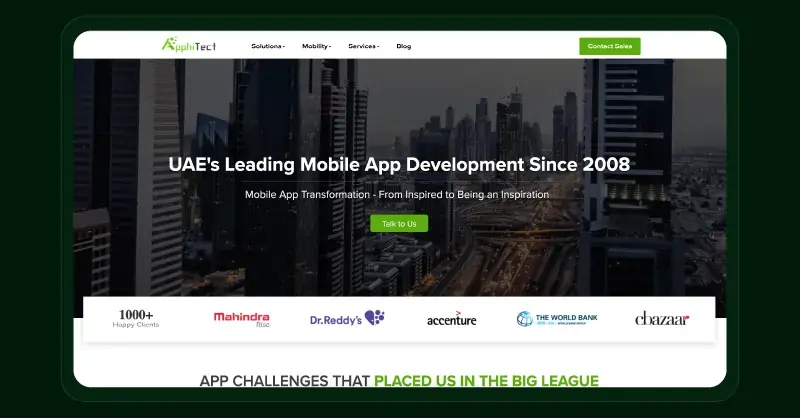Click the Mobile App Transformation subtitle text
Image resolution: width=800 pixels, height=418 pixels.
(x=397, y=194)
